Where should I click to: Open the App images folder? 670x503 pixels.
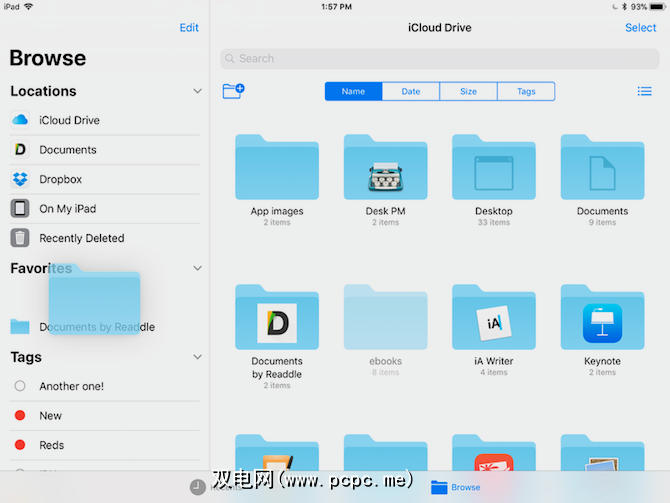277,167
